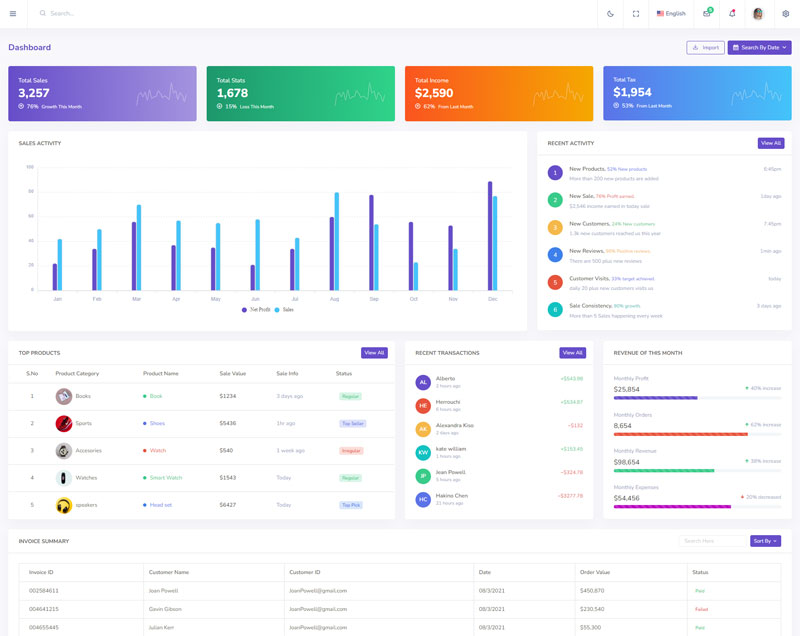Click Alberto's AL avatar badge
800x636 pixels.
pos(423,382)
